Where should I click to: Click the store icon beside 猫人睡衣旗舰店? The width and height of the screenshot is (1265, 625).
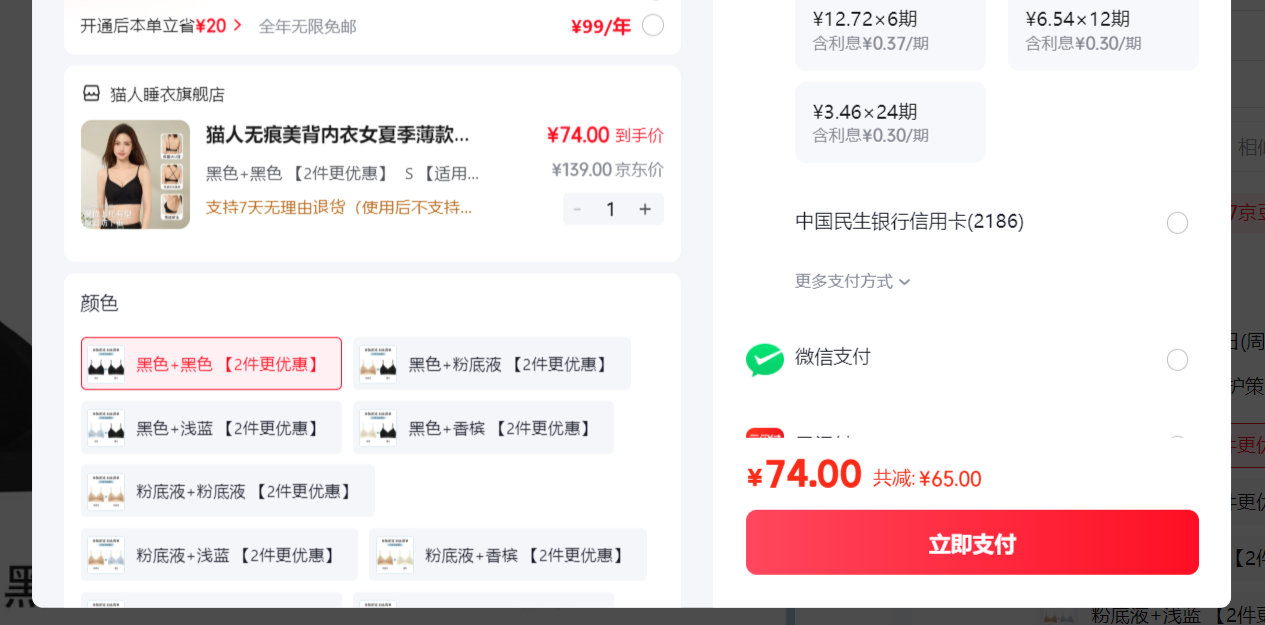coord(91,93)
